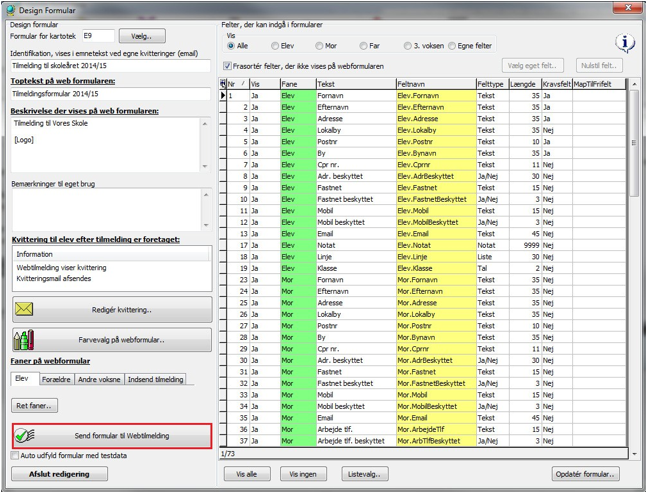Click the Længde column header
649x495 pixels.
point(526,84)
